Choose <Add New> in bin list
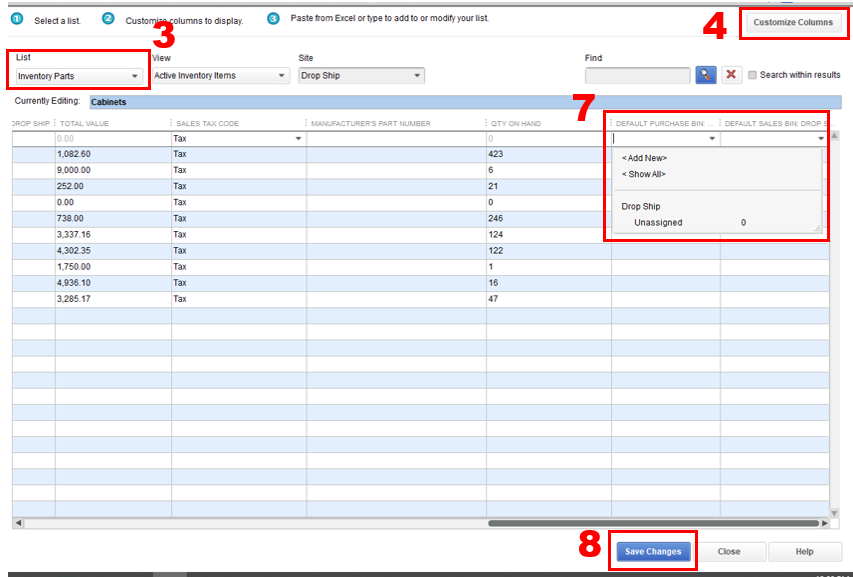Viewport: 853px width, 577px height. tap(644, 158)
